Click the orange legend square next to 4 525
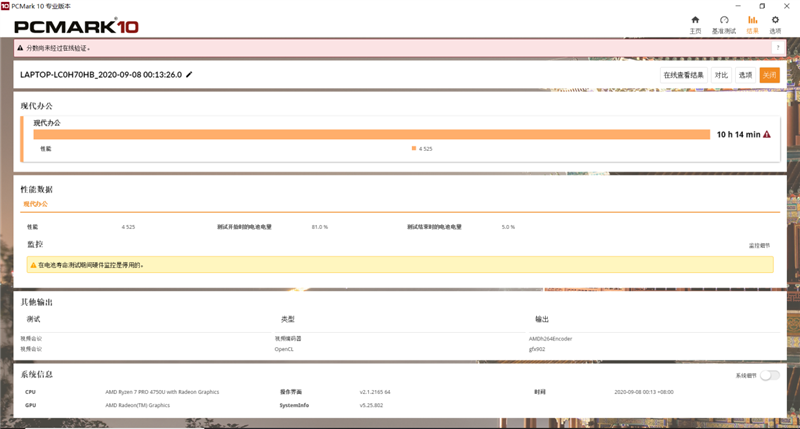The image size is (800, 429). [414, 148]
